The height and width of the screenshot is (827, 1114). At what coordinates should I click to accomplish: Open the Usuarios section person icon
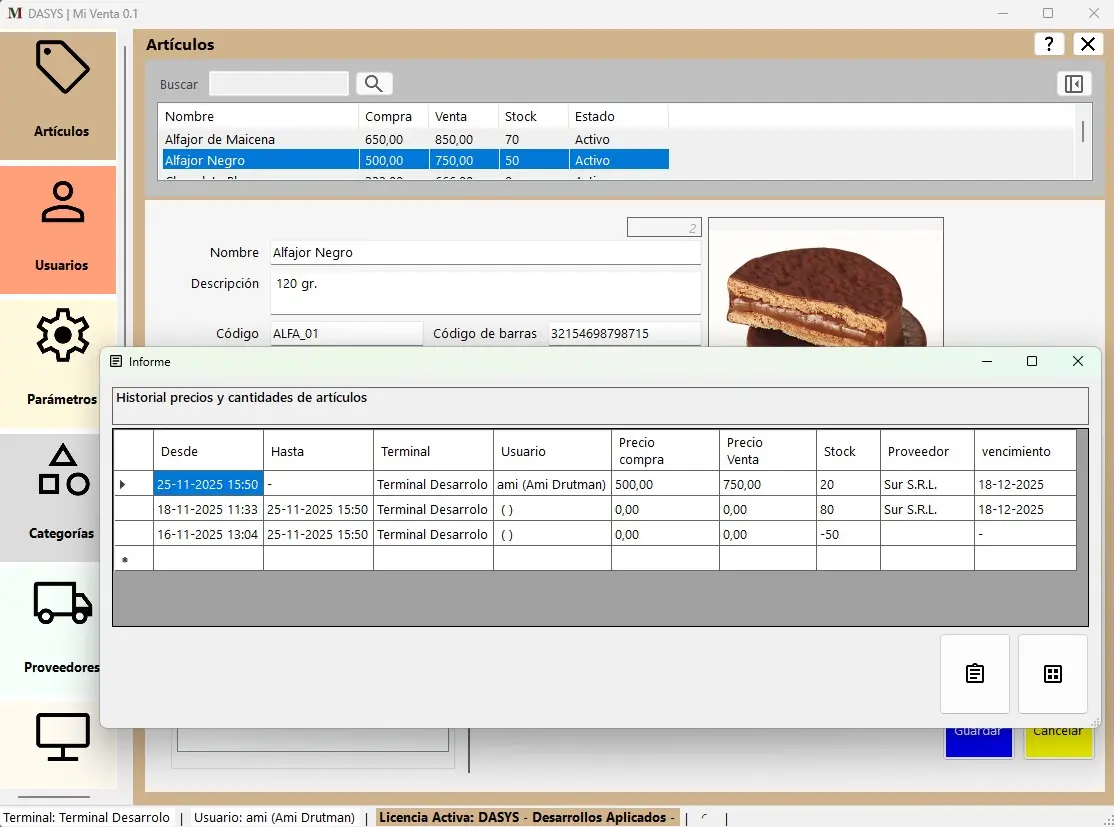[x=62, y=203]
